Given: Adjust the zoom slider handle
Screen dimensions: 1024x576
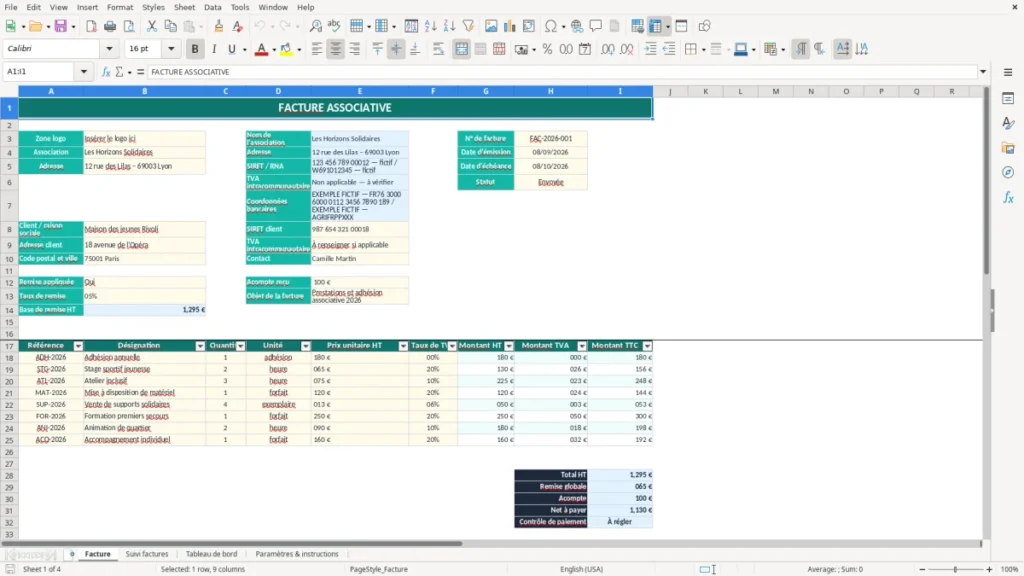Looking at the screenshot, I should [955, 569].
